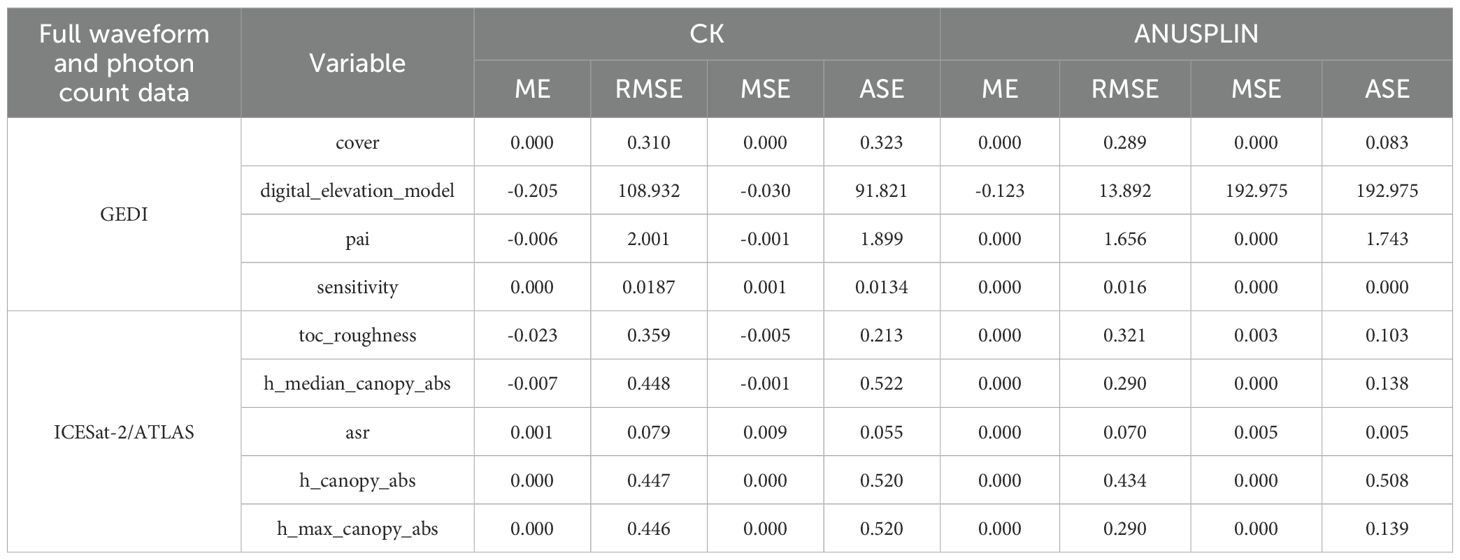This screenshot has width=1460, height=560.
Task: Select the cell with value 108.932
Action: point(648,191)
